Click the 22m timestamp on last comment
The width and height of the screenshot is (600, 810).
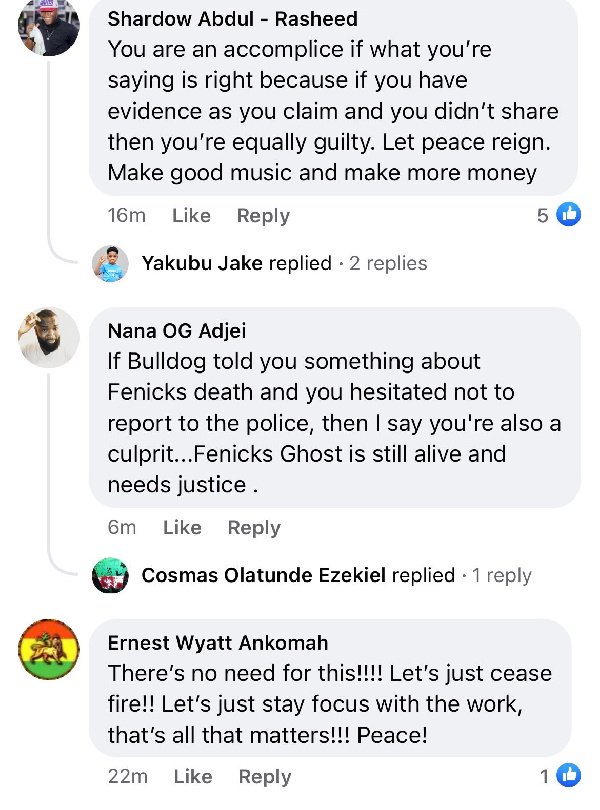(128, 776)
